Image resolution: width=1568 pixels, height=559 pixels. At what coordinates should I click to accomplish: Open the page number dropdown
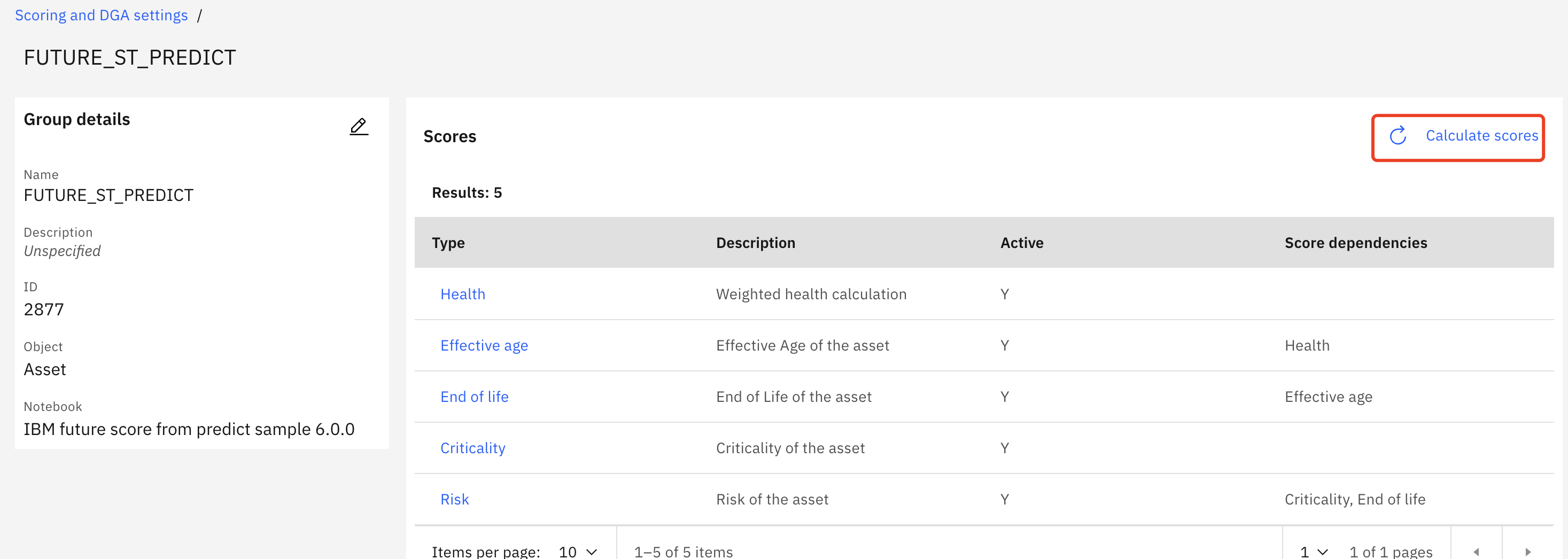[1314, 552]
